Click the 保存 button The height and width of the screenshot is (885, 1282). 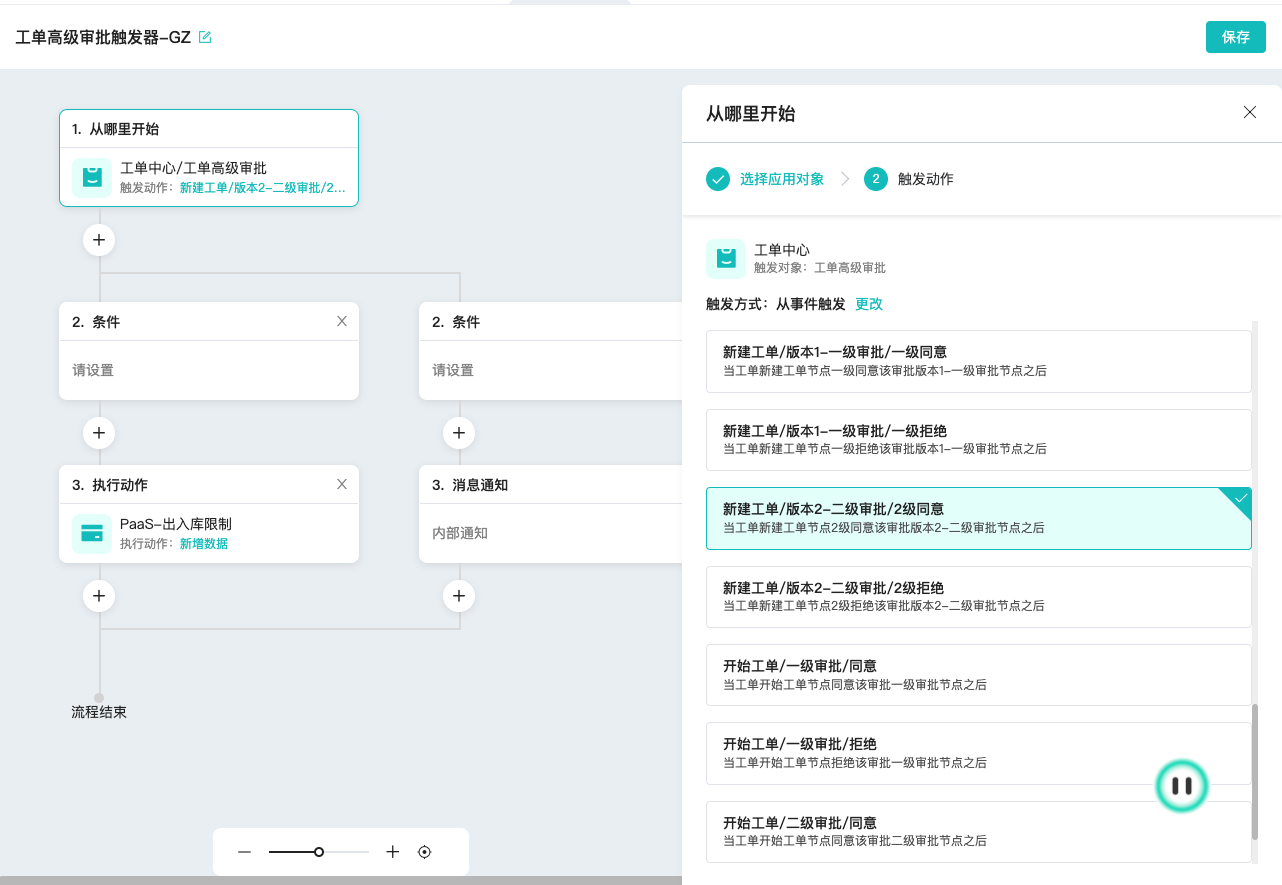[1236, 37]
